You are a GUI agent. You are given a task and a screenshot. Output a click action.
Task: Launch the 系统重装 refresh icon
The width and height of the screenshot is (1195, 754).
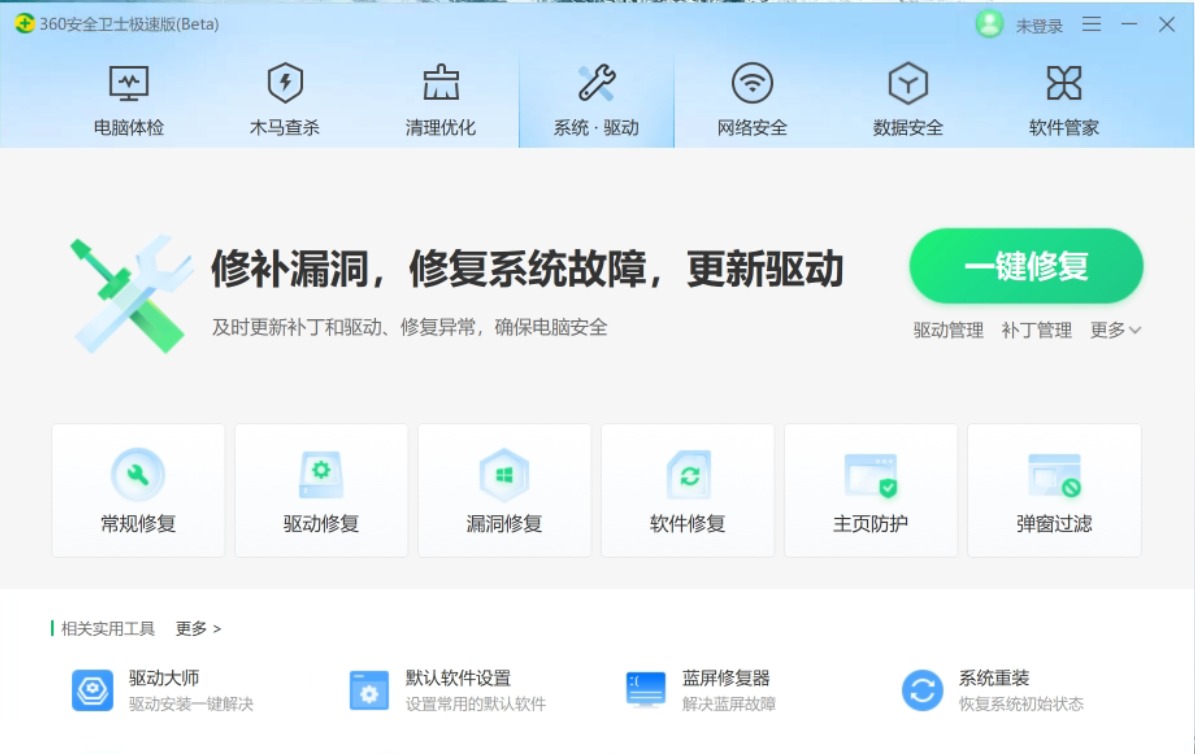pos(922,690)
